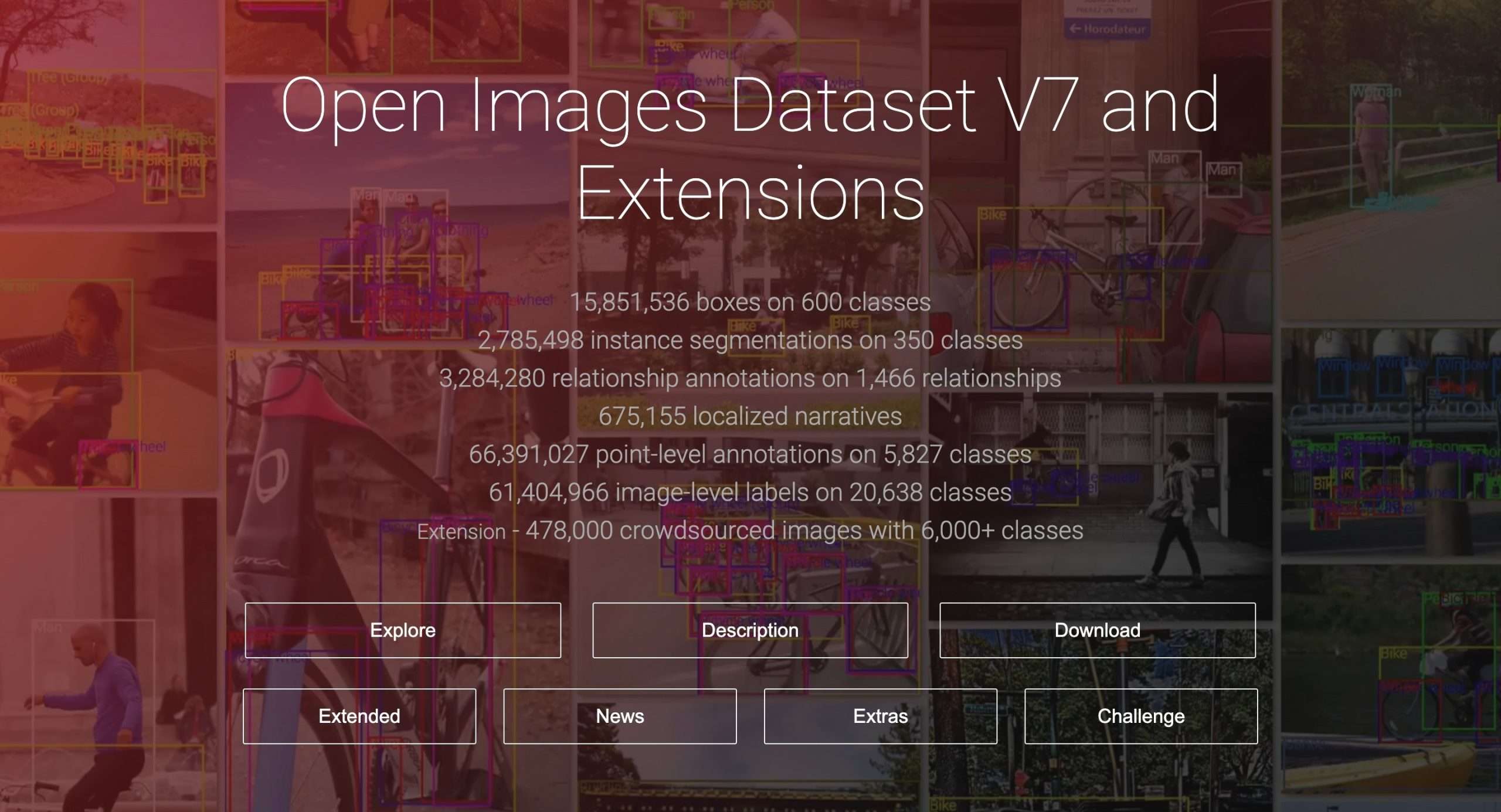The image size is (1501, 812).
Task: Click the crowdsourced images Extension line
Action: (750, 531)
